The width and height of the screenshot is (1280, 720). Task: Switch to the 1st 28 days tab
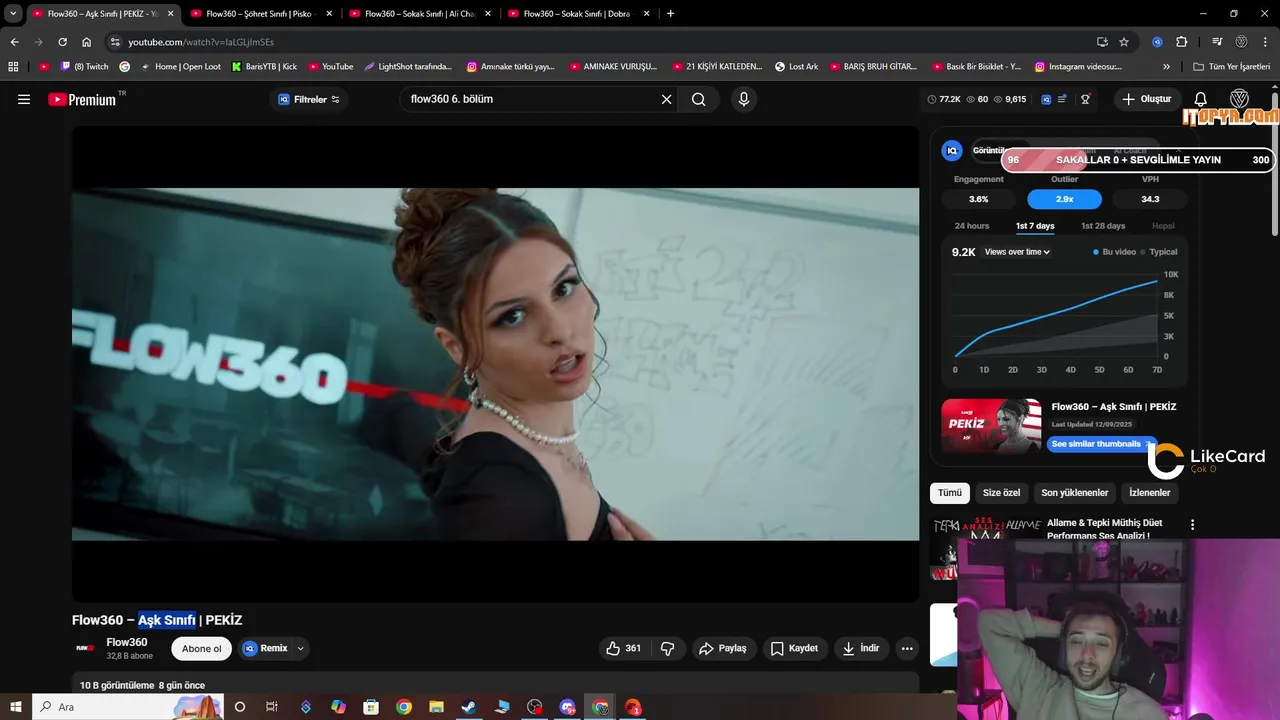tap(1103, 226)
